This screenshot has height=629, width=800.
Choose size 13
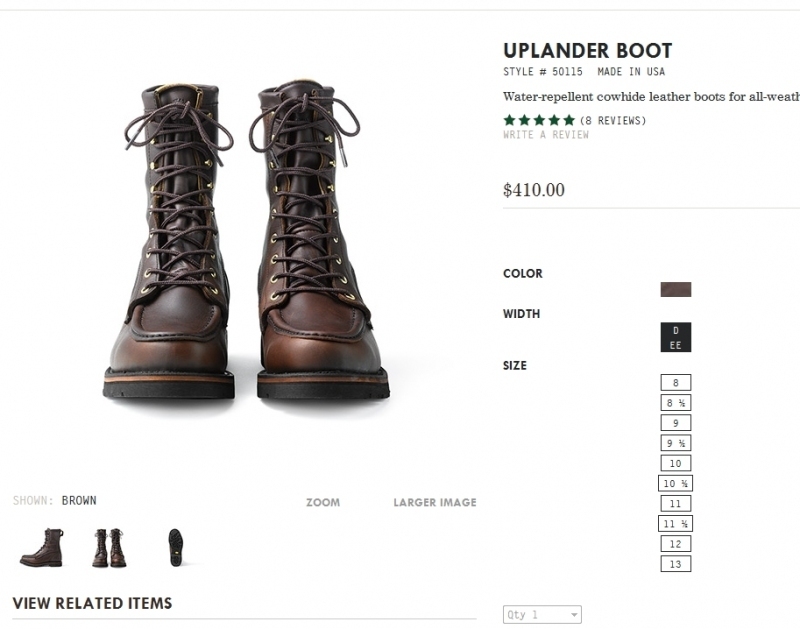pos(675,564)
